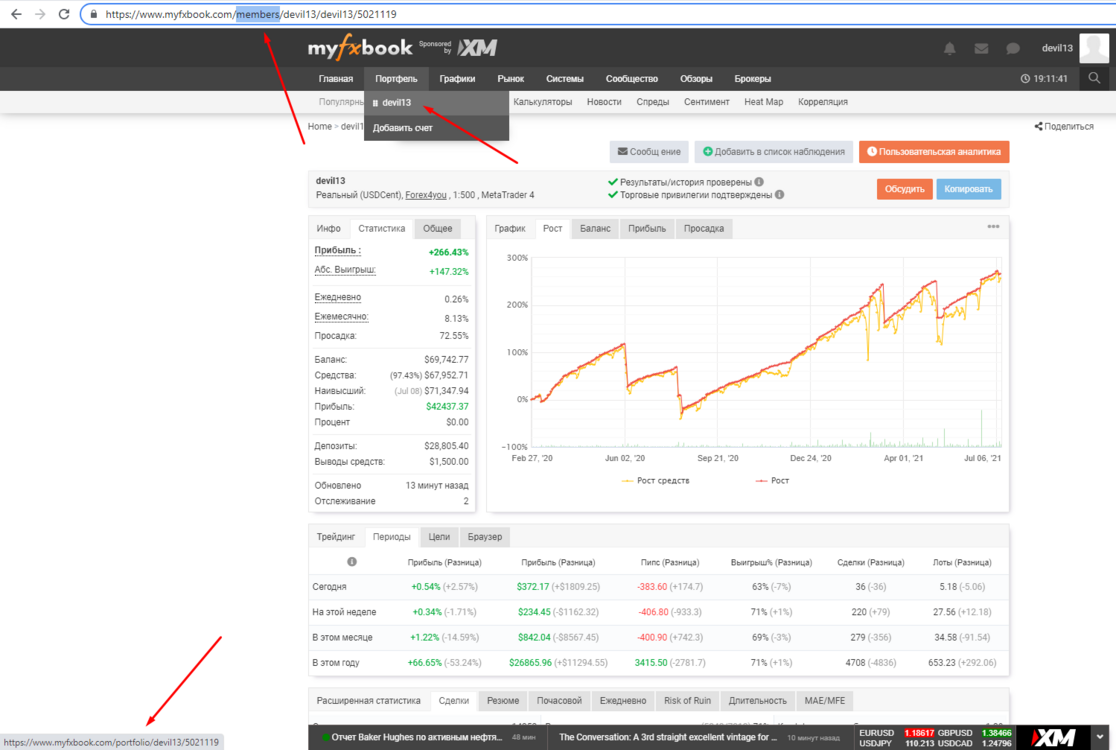Click info icon beside Результаты/история проверены
The height and width of the screenshot is (750, 1116).
click(759, 181)
